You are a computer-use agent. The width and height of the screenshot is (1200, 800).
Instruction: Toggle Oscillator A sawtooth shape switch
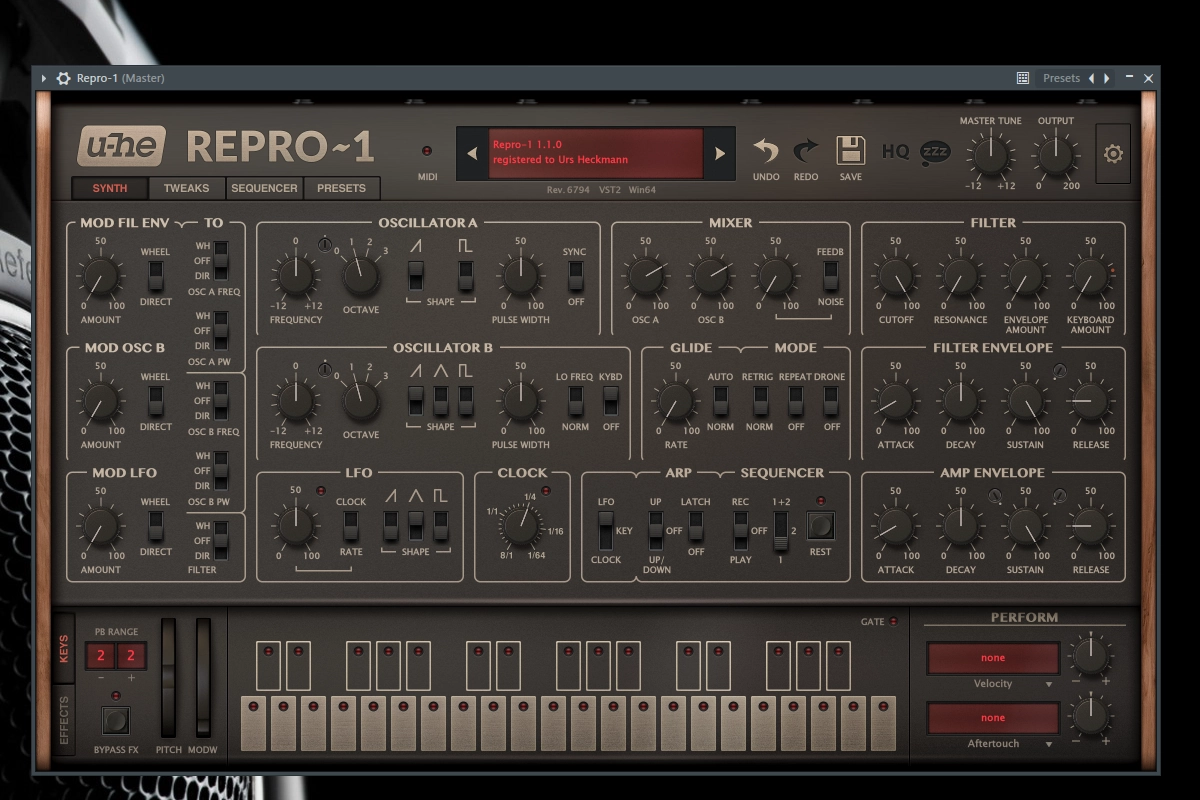(416, 275)
